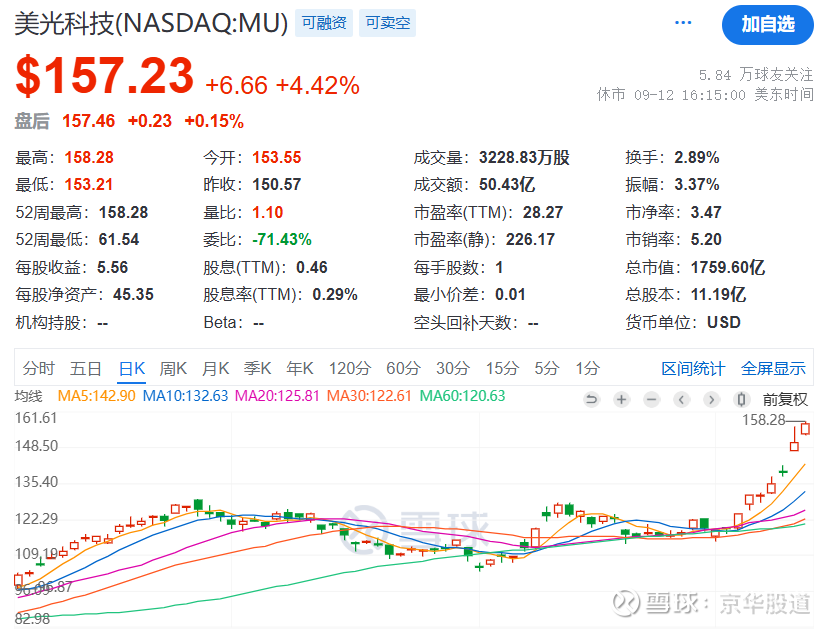Open the 前复权 adjustment dropdown
The image size is (834, 629).
(x=785, y=399)
